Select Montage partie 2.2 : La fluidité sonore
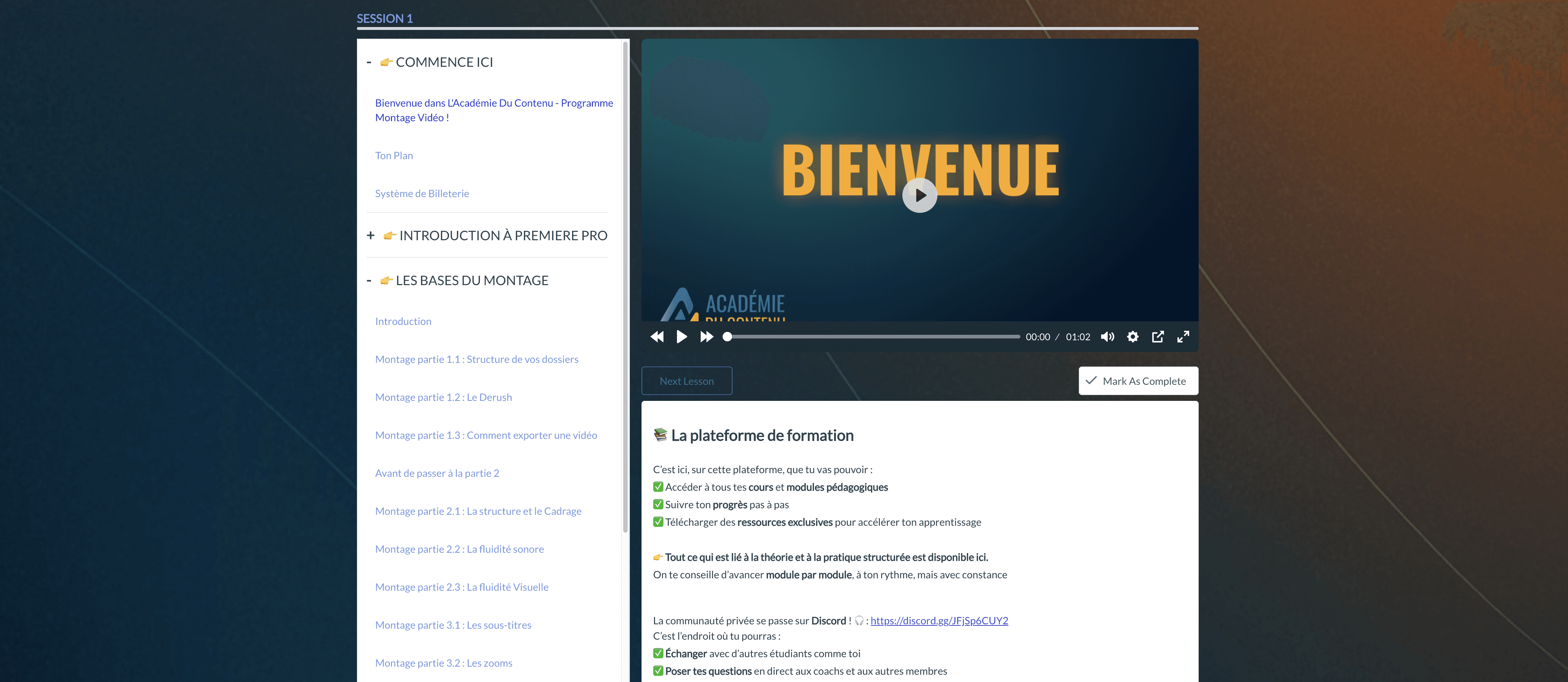 pyautogui.click(x=459, y=549)
